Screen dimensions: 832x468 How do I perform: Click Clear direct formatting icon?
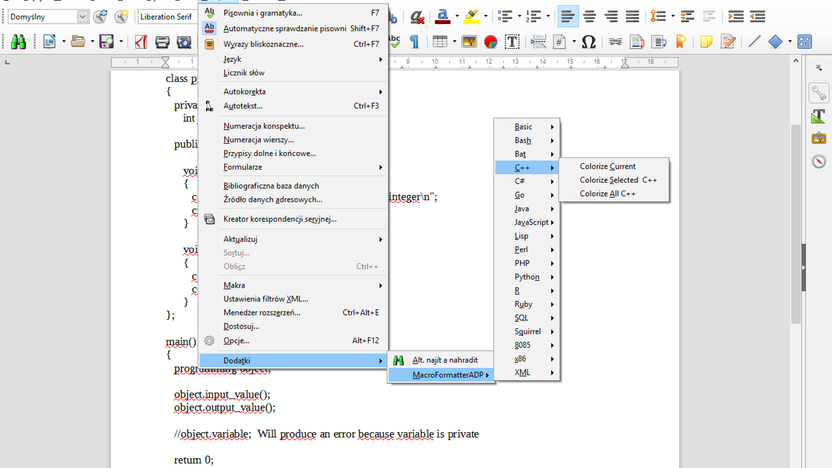(418, 17)
